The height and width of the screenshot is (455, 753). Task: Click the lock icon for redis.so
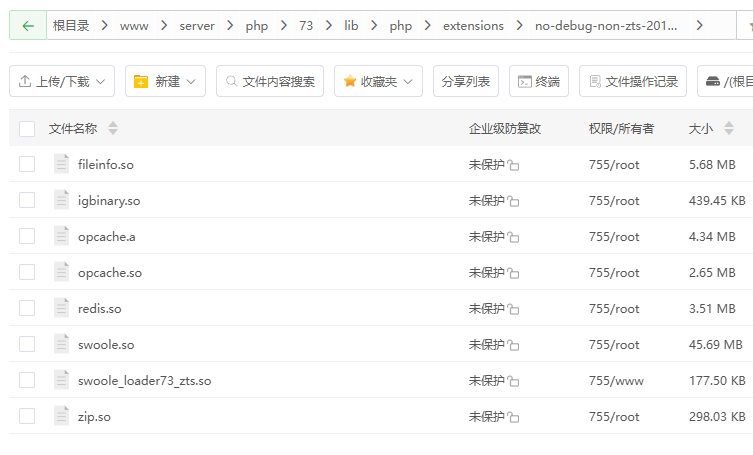tap(513, 309)
